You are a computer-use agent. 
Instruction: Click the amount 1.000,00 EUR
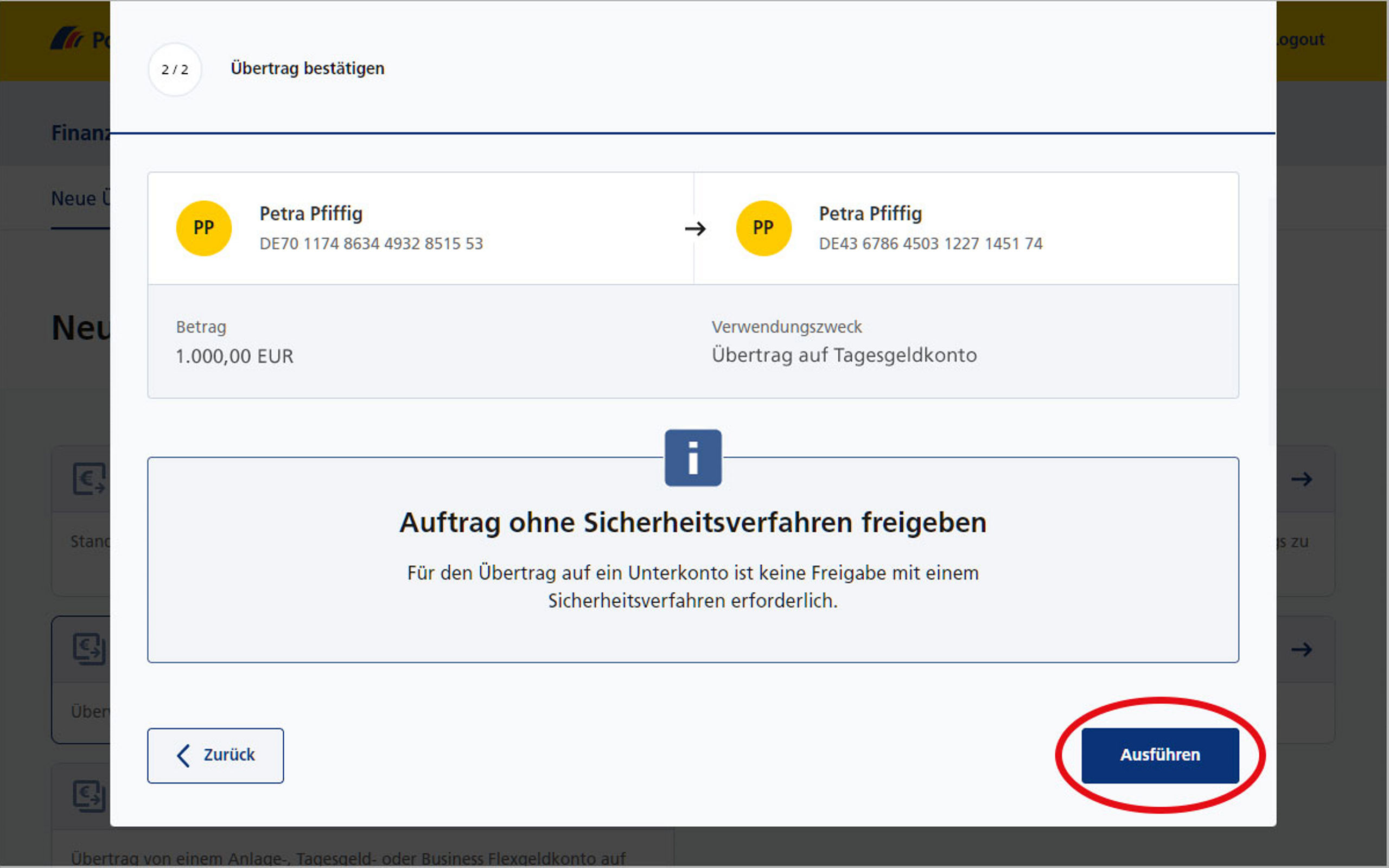(x=235, y=356)
